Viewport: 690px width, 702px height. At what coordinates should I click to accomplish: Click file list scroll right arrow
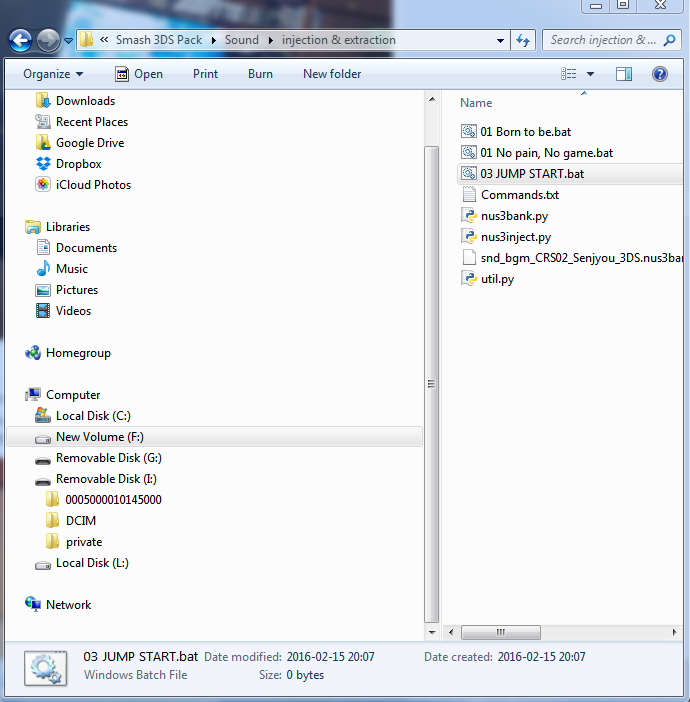tap(674, 632)
